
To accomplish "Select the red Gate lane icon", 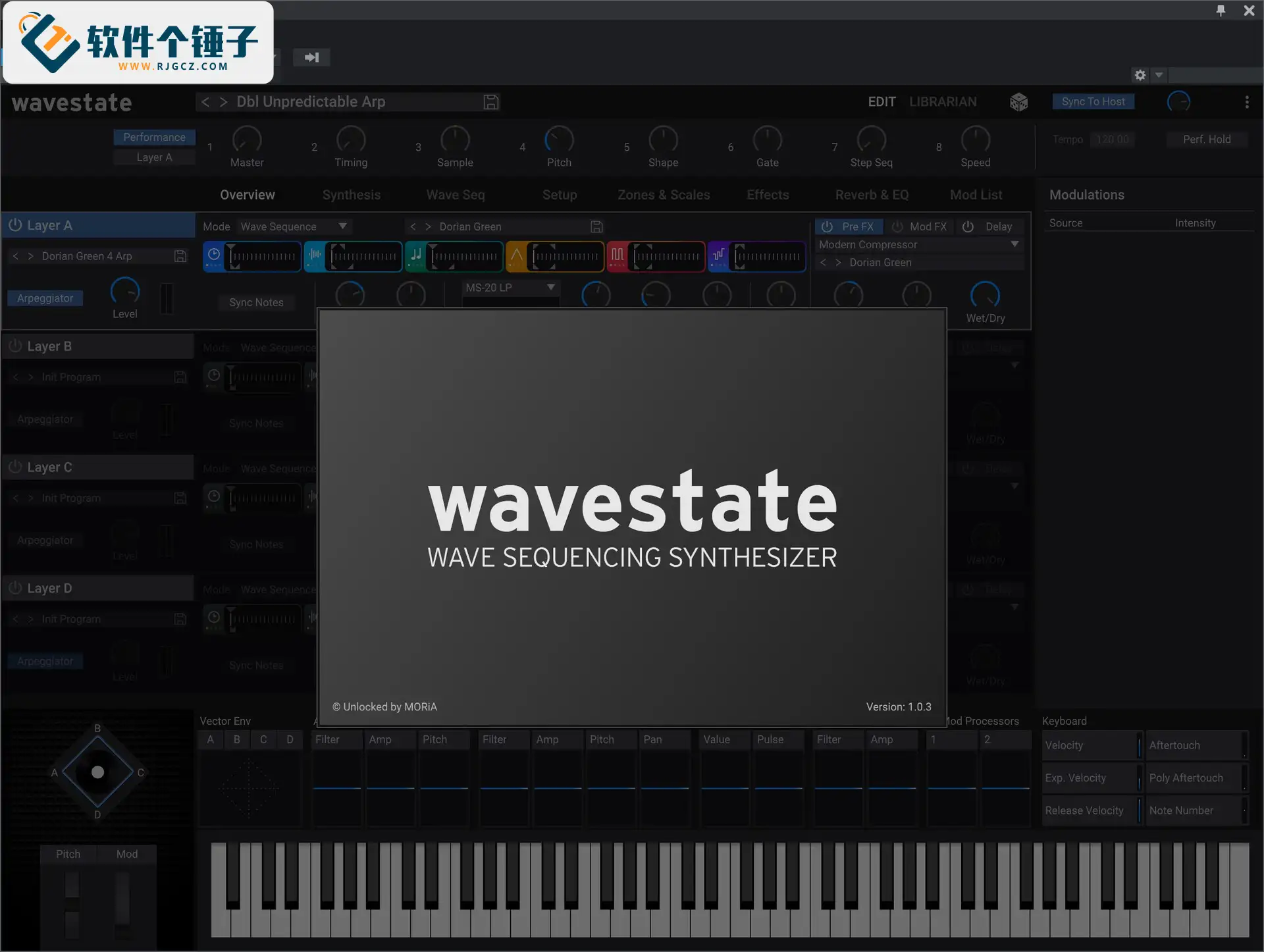I will (x=618, y=255).
